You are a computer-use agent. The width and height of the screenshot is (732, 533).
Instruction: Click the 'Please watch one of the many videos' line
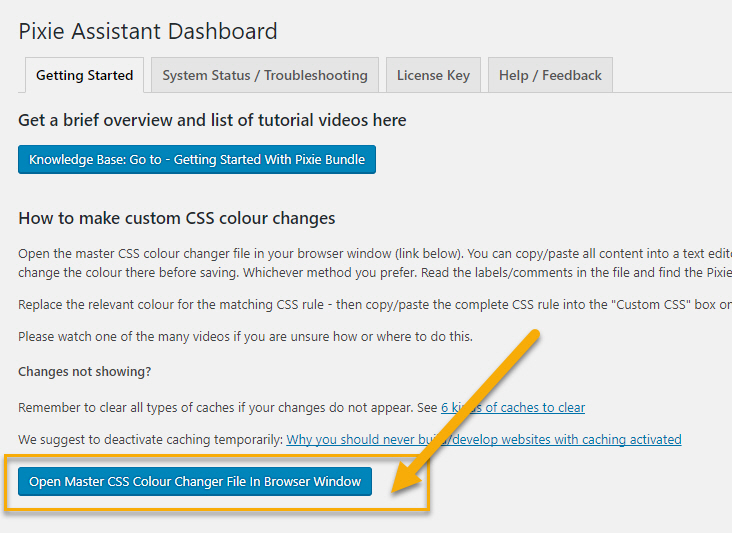245,336
